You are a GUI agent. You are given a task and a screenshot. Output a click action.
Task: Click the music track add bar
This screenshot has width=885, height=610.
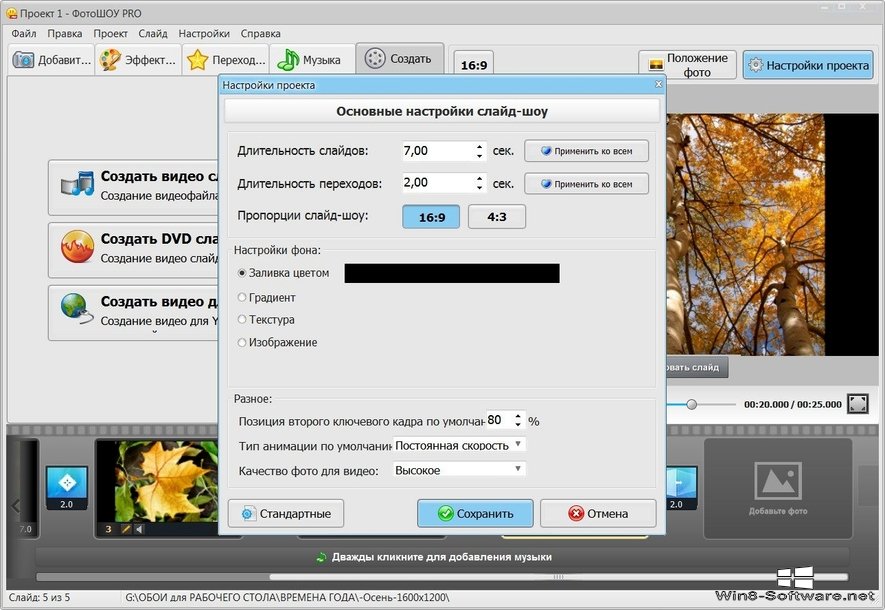click(442, 557)
